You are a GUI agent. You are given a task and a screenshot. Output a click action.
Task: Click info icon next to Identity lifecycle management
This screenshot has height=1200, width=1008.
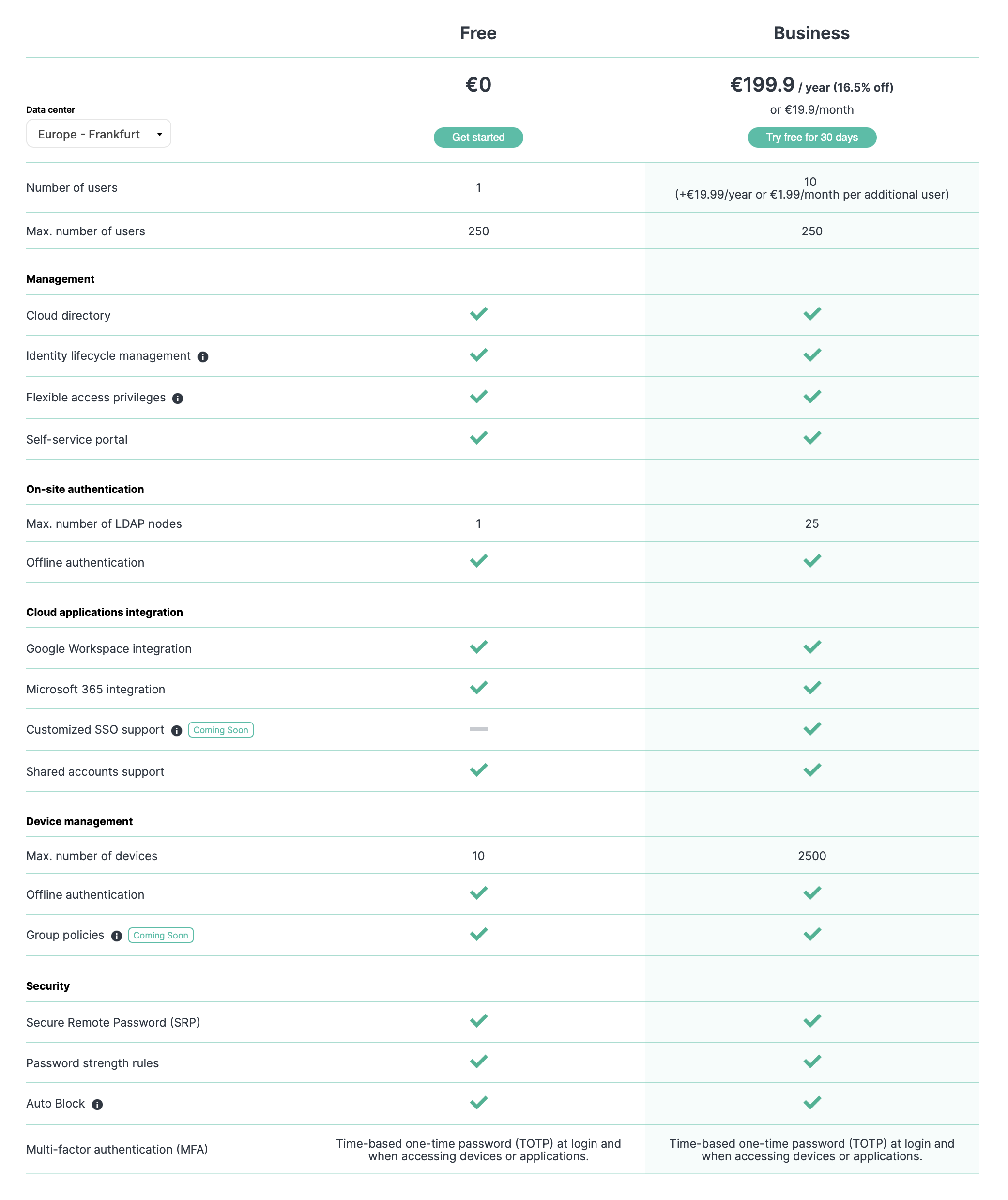point(203,356)
